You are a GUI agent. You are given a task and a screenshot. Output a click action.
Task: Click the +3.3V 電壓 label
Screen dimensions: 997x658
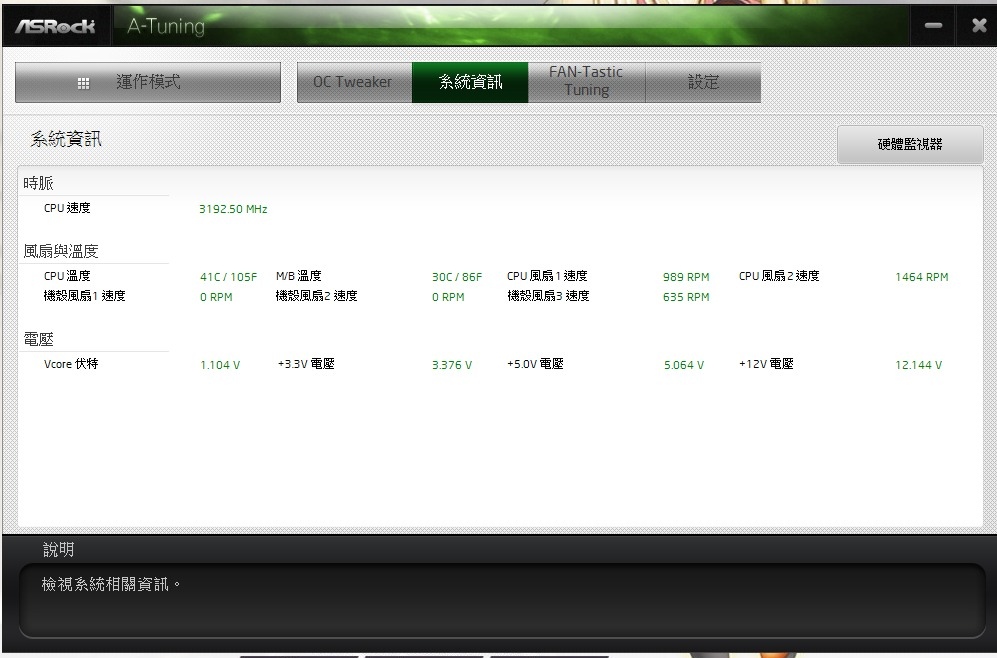(306, 364)
